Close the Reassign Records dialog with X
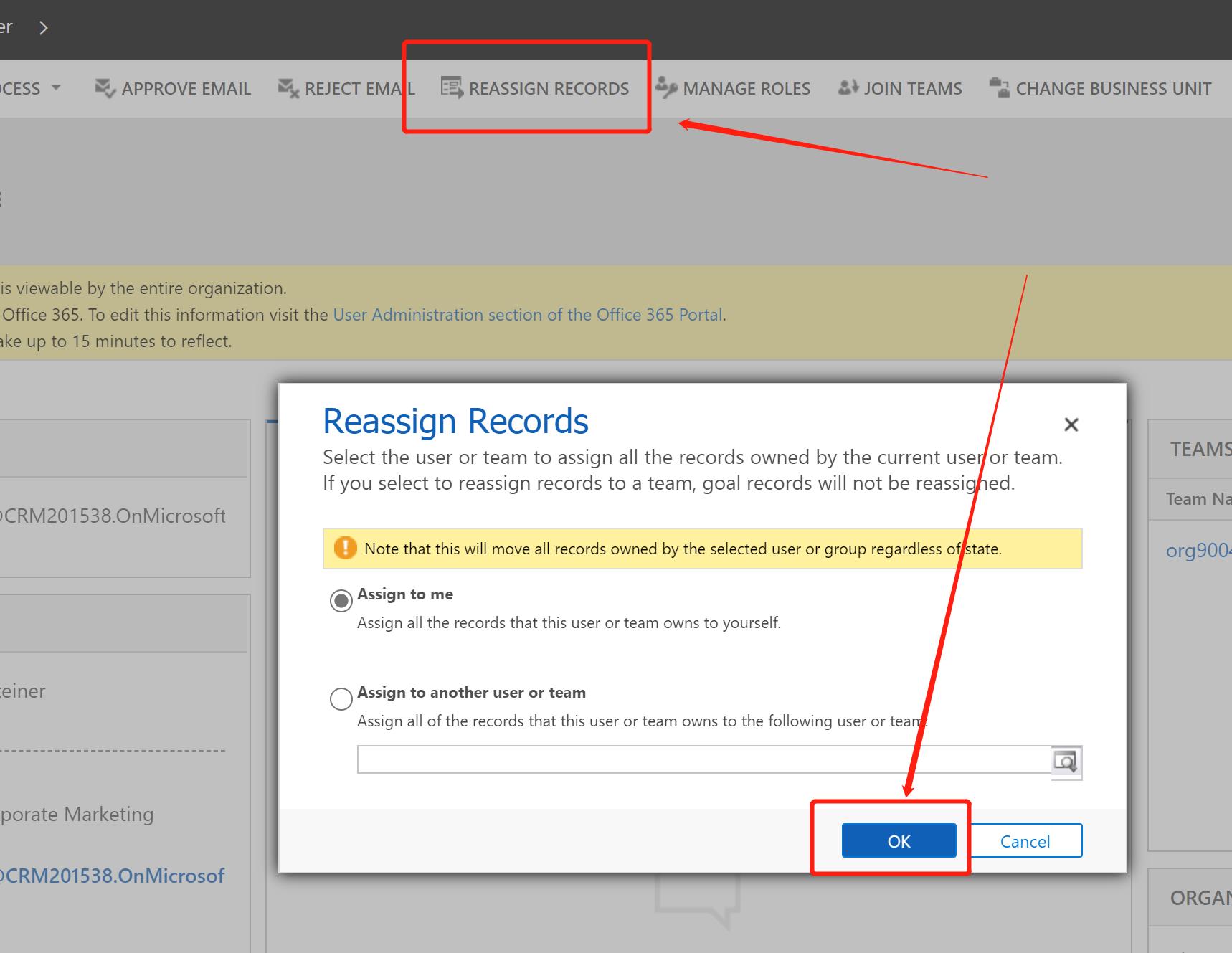This screenshot has width=1232, height=953. pyautogui.click(x=1071, y=425)
